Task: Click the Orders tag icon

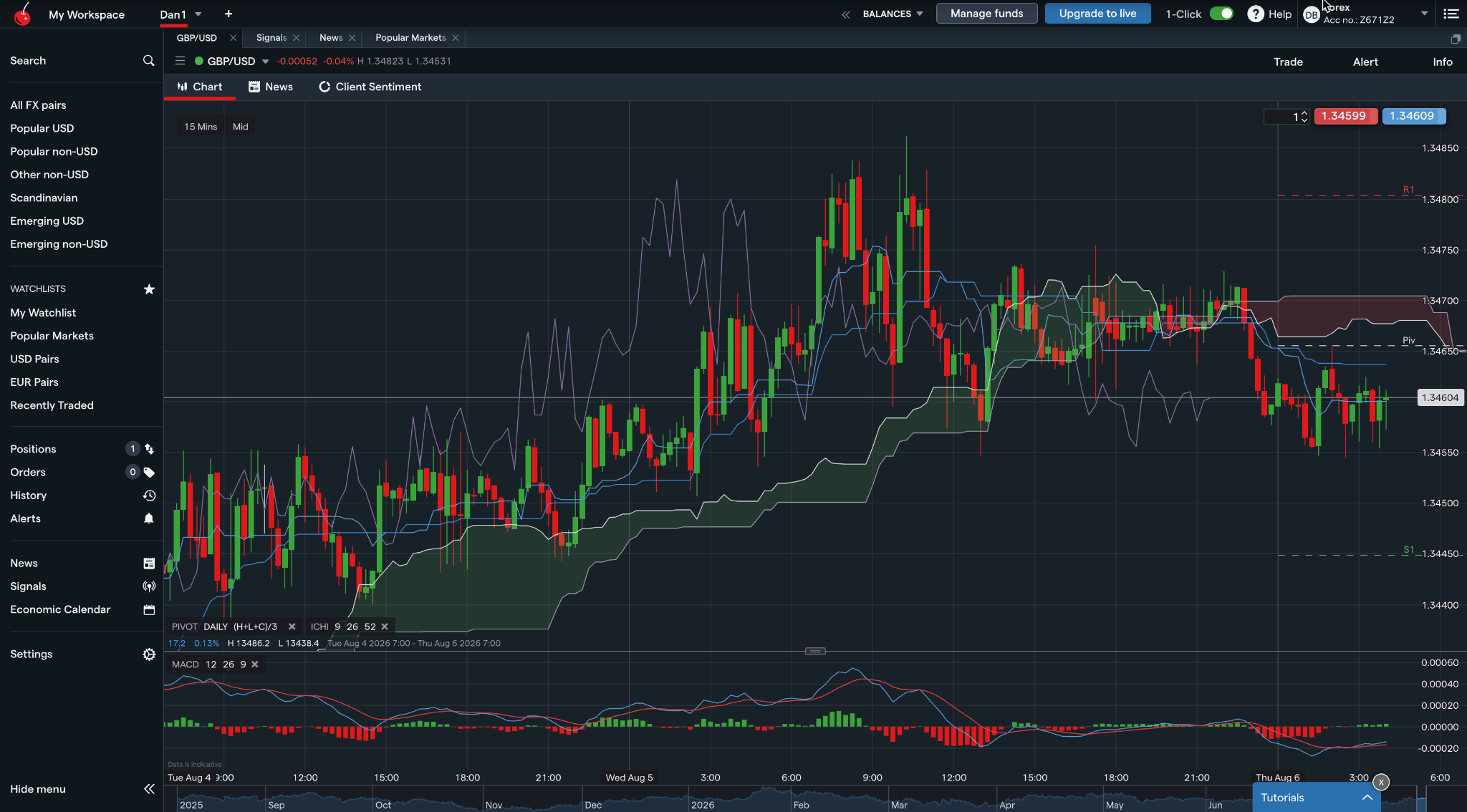Action: pyautogui.click(x=149, y=472)
